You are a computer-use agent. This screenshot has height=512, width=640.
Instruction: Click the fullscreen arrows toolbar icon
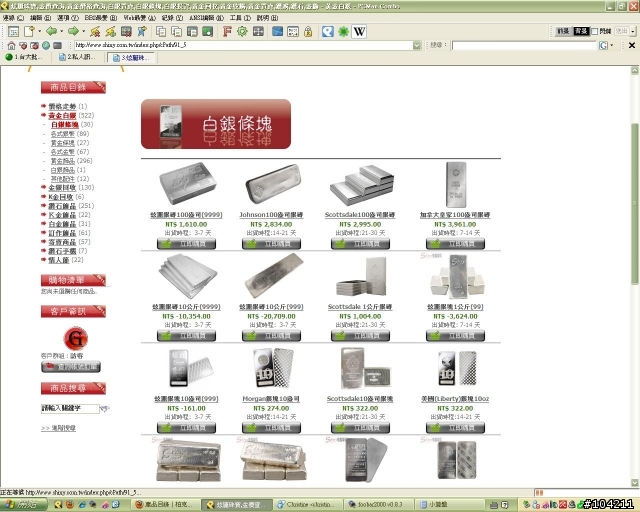point(258,31)
